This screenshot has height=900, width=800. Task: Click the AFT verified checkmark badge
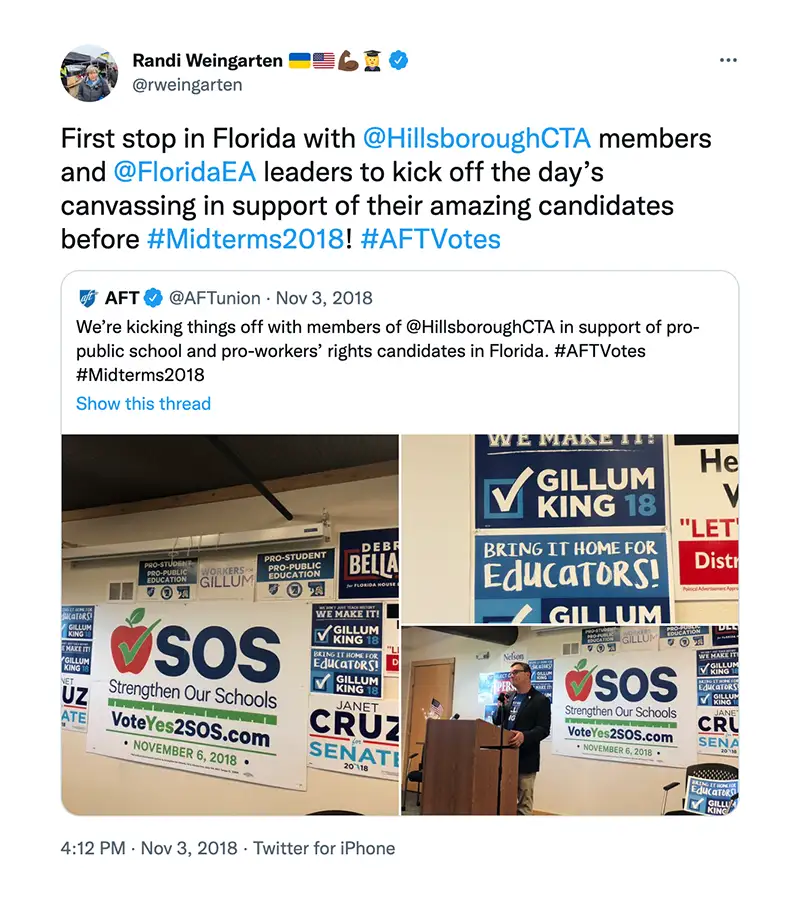(153, 298)
